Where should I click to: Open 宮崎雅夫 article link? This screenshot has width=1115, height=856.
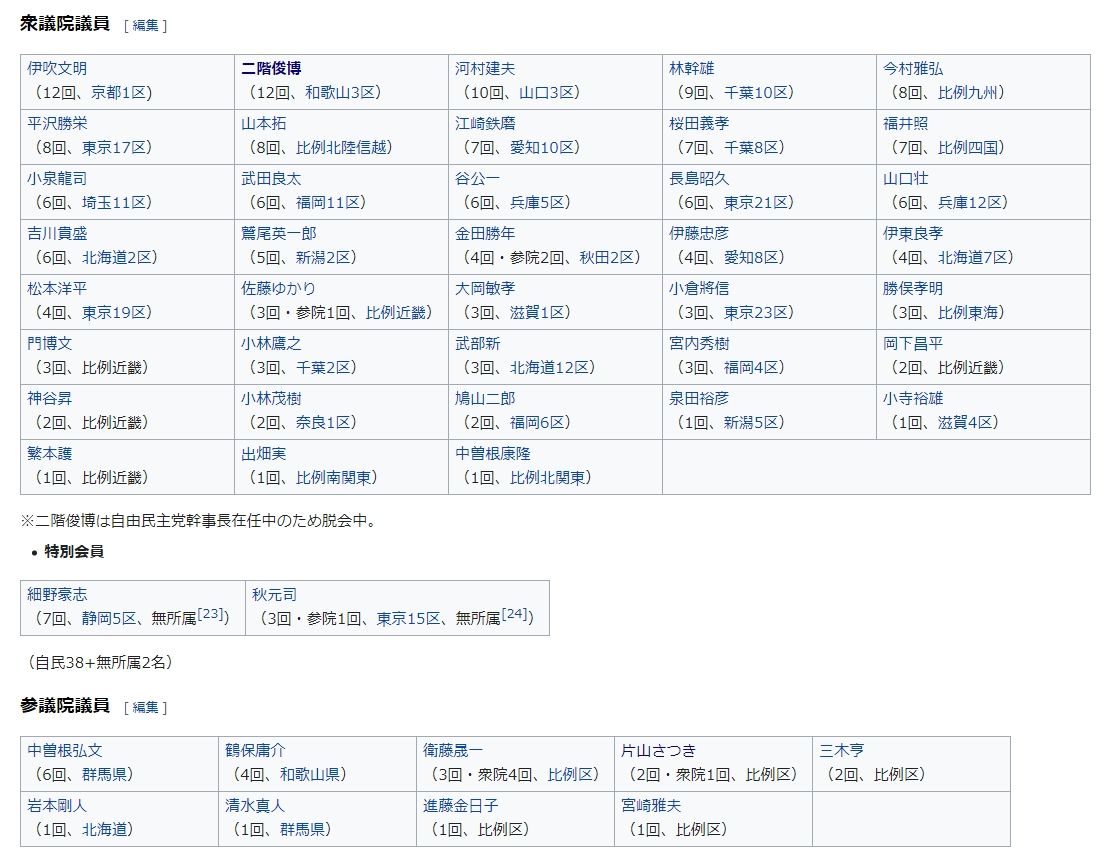pyautogui.click(x=651, y=806)
